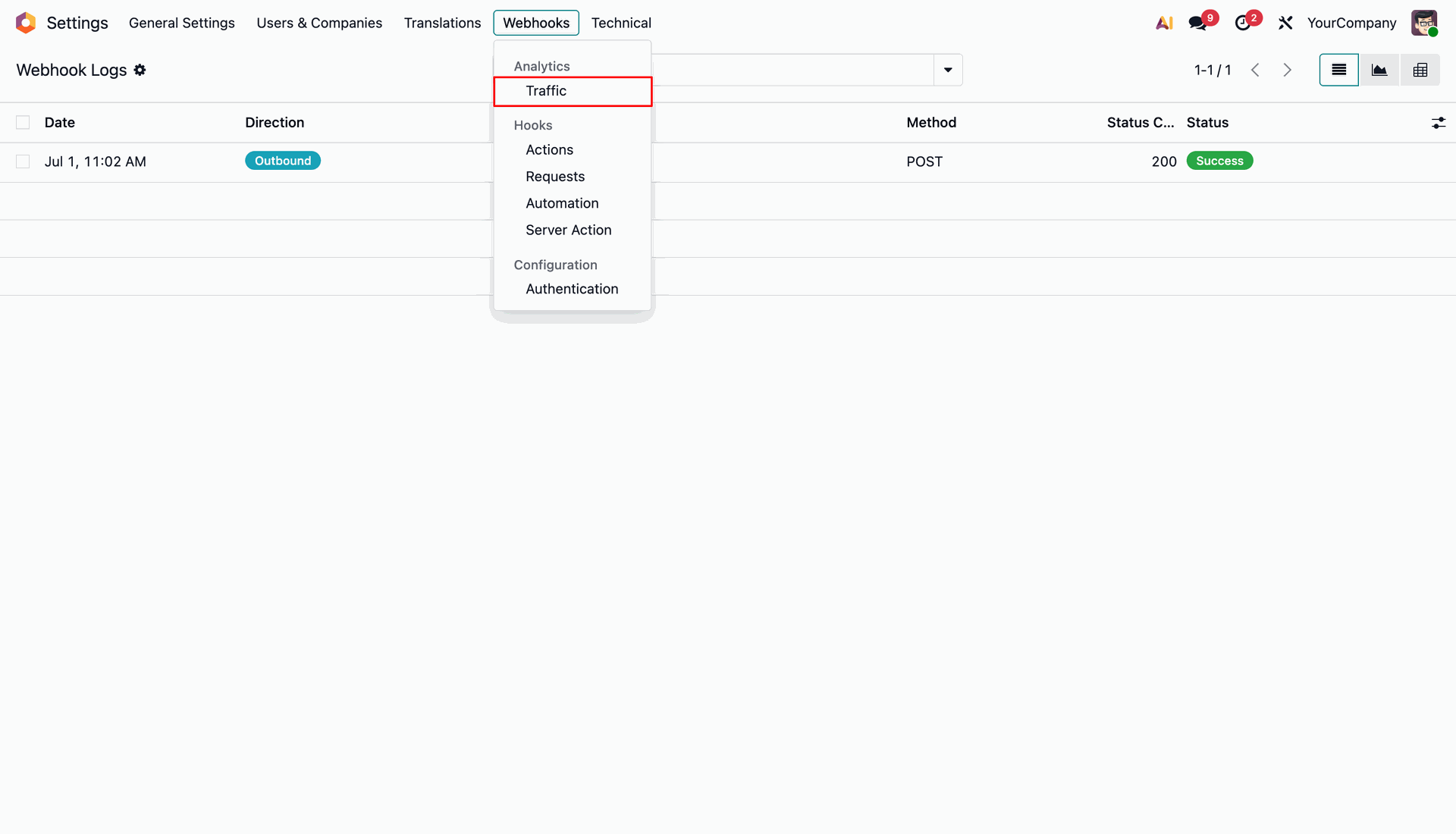Viewport: 1456px width, 834px height.
Task: Select Traffic under Analytics
Action: coord(573,91)
